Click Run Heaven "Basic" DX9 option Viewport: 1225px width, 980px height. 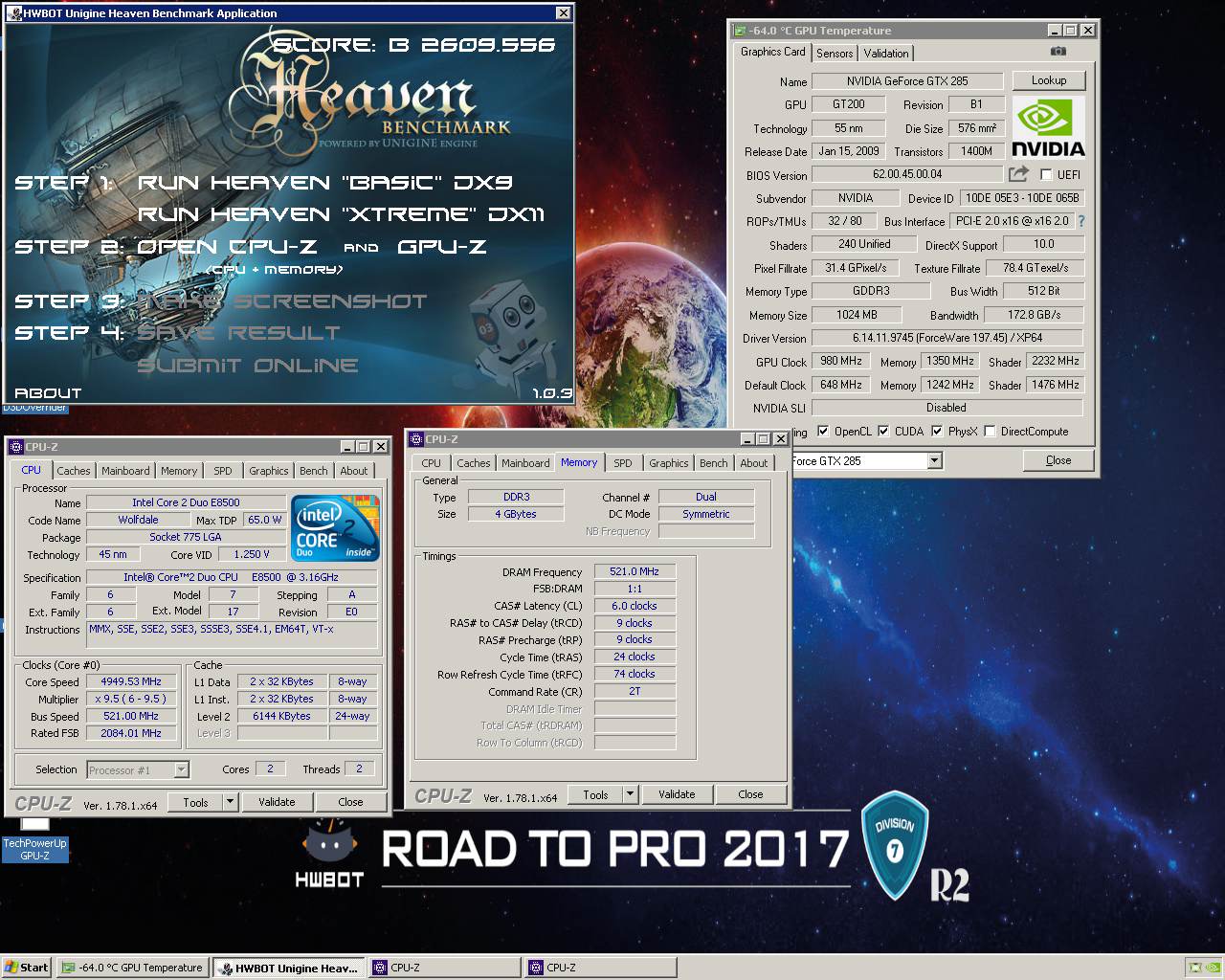click(325, 182)
